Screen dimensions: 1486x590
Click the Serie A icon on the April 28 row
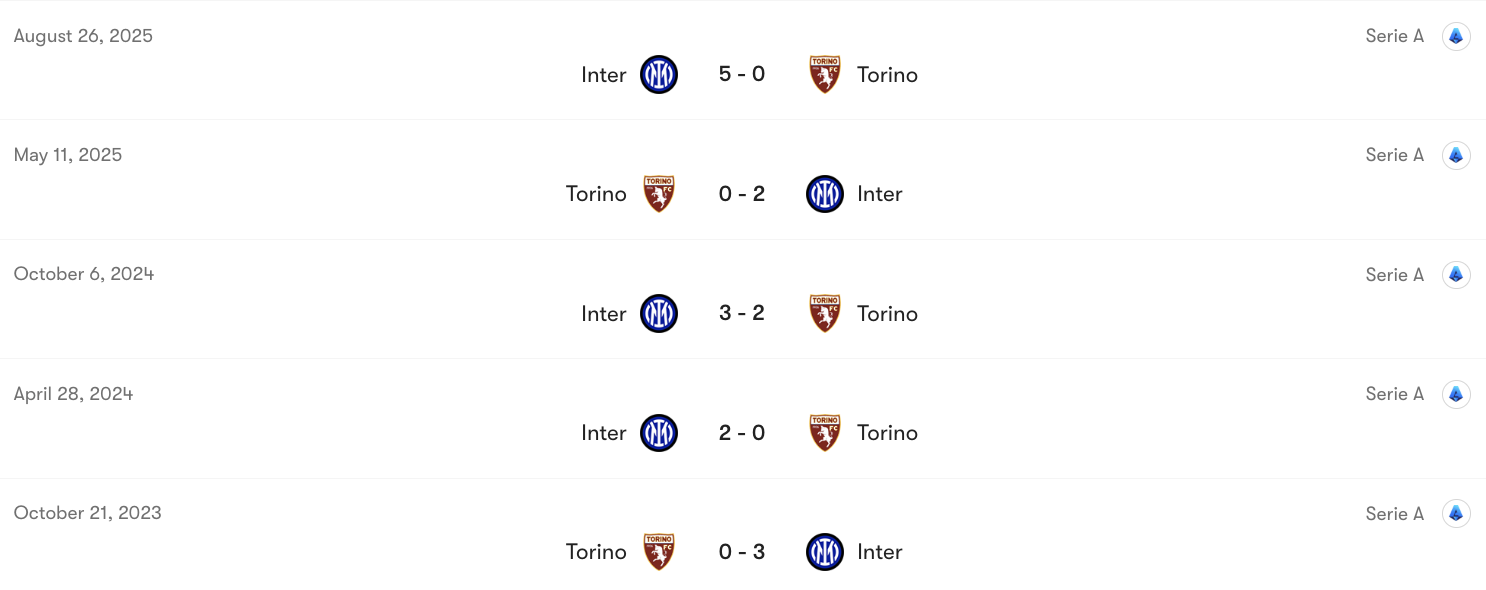(1456, 393)
